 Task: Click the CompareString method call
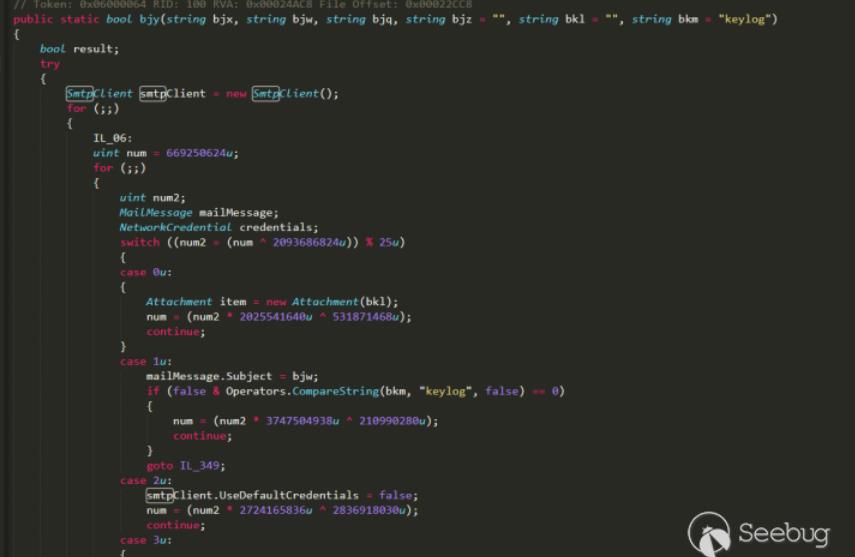coord(335,391)
